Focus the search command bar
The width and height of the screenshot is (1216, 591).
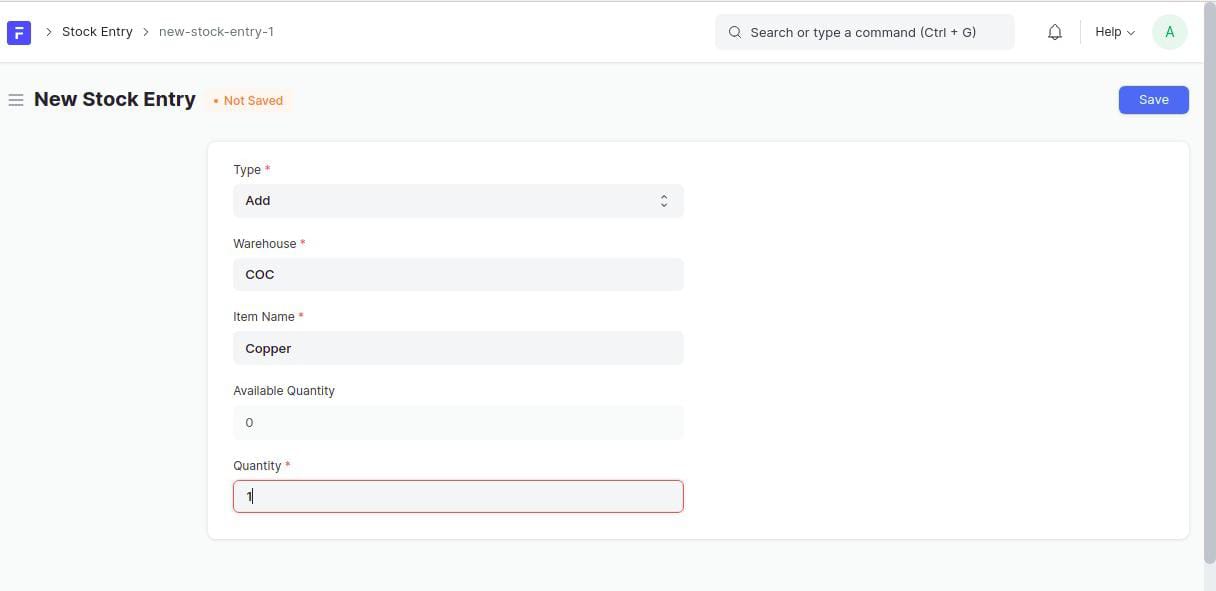[x=864, y=32]
